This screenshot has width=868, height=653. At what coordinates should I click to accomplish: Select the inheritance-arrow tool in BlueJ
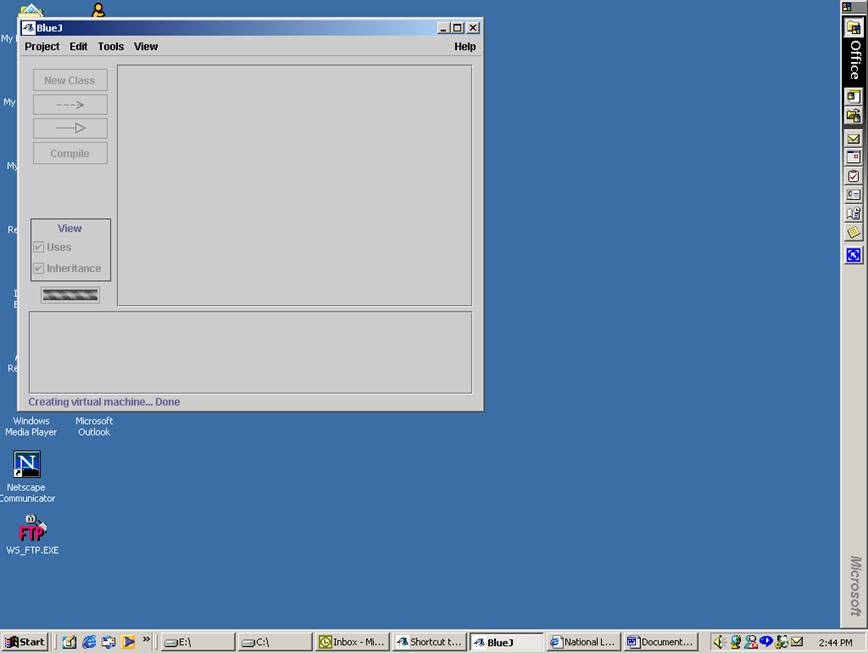coord(69,128)
